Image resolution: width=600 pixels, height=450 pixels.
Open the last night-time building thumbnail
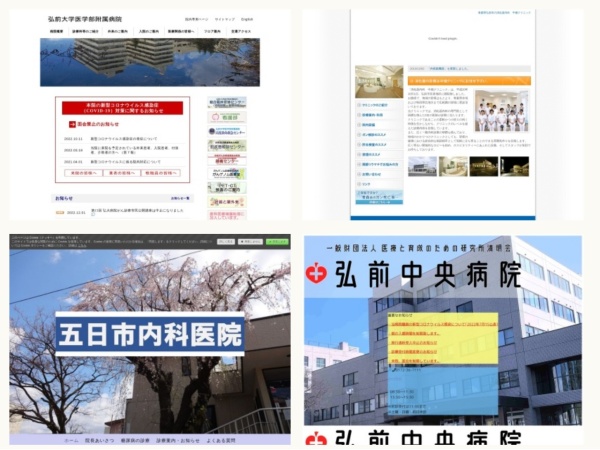coord(515,166)
